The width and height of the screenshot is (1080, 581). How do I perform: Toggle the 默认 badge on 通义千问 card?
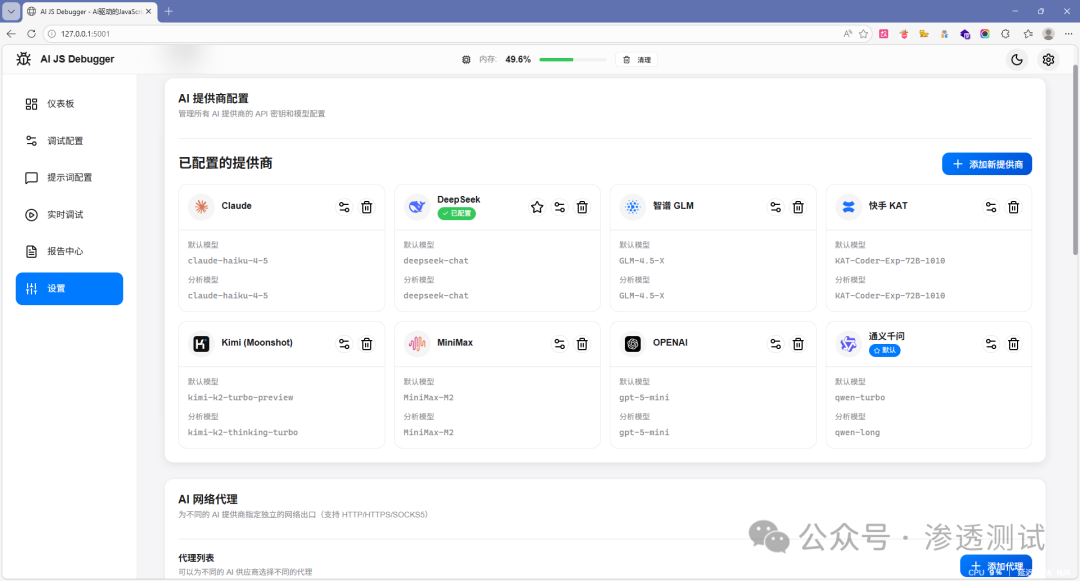coord(881,350)
